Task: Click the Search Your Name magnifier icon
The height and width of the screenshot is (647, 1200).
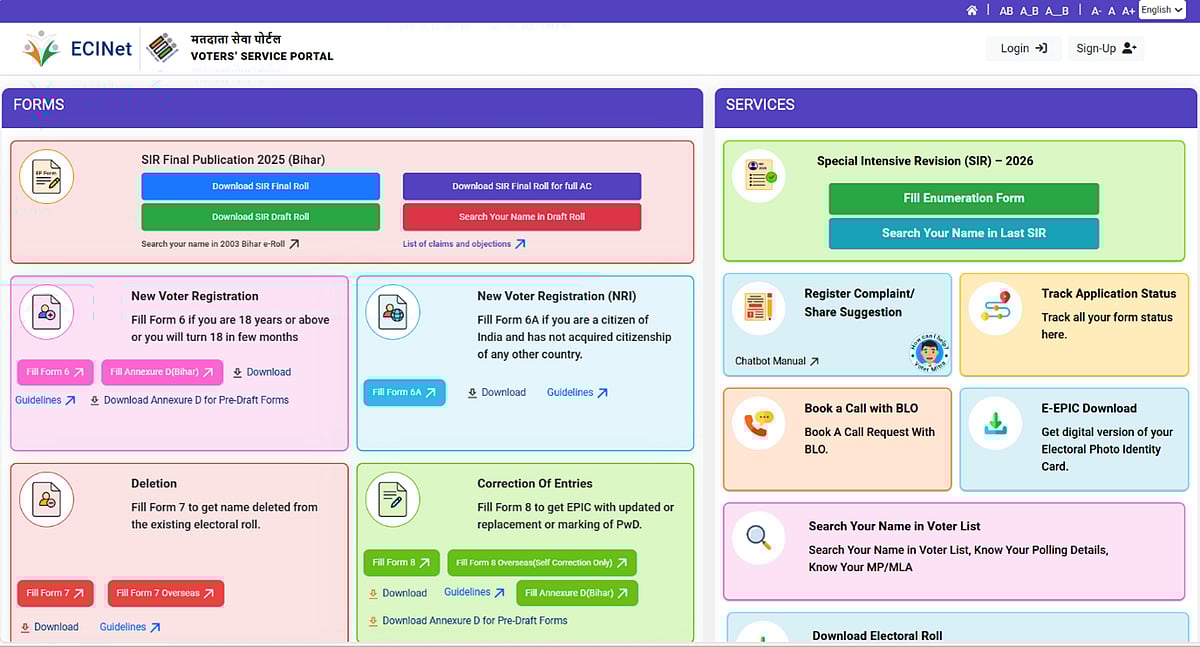Action: 759,538
